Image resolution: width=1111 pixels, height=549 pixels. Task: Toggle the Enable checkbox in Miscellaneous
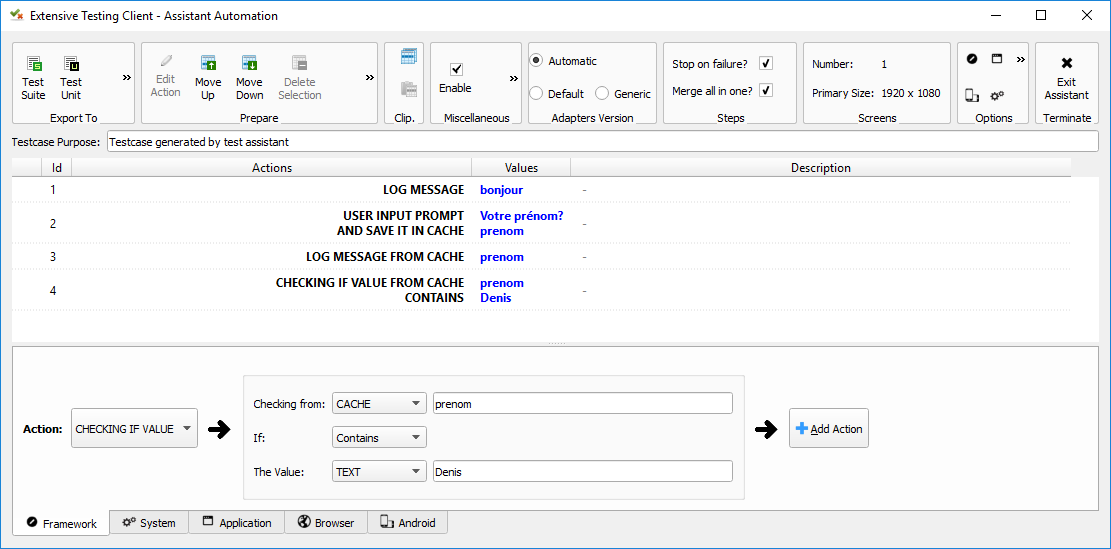click(456, 69)
